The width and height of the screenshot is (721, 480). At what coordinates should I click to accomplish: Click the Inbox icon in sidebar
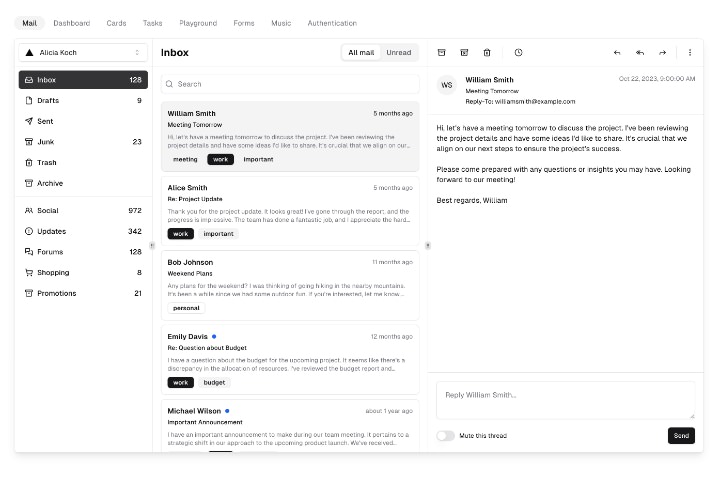[x=29, y=80]
